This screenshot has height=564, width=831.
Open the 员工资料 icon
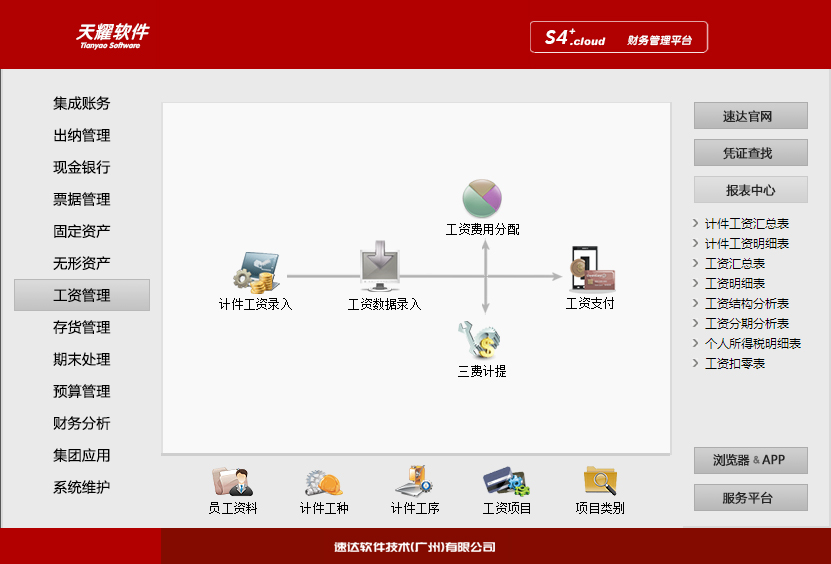tap(232, 481)
